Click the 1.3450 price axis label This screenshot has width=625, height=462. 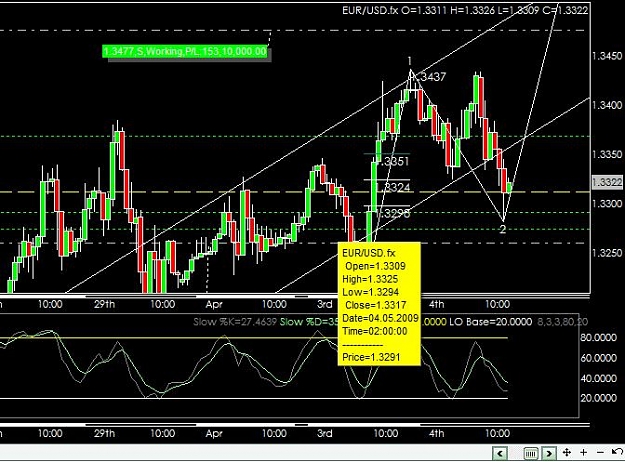[607, 56]
